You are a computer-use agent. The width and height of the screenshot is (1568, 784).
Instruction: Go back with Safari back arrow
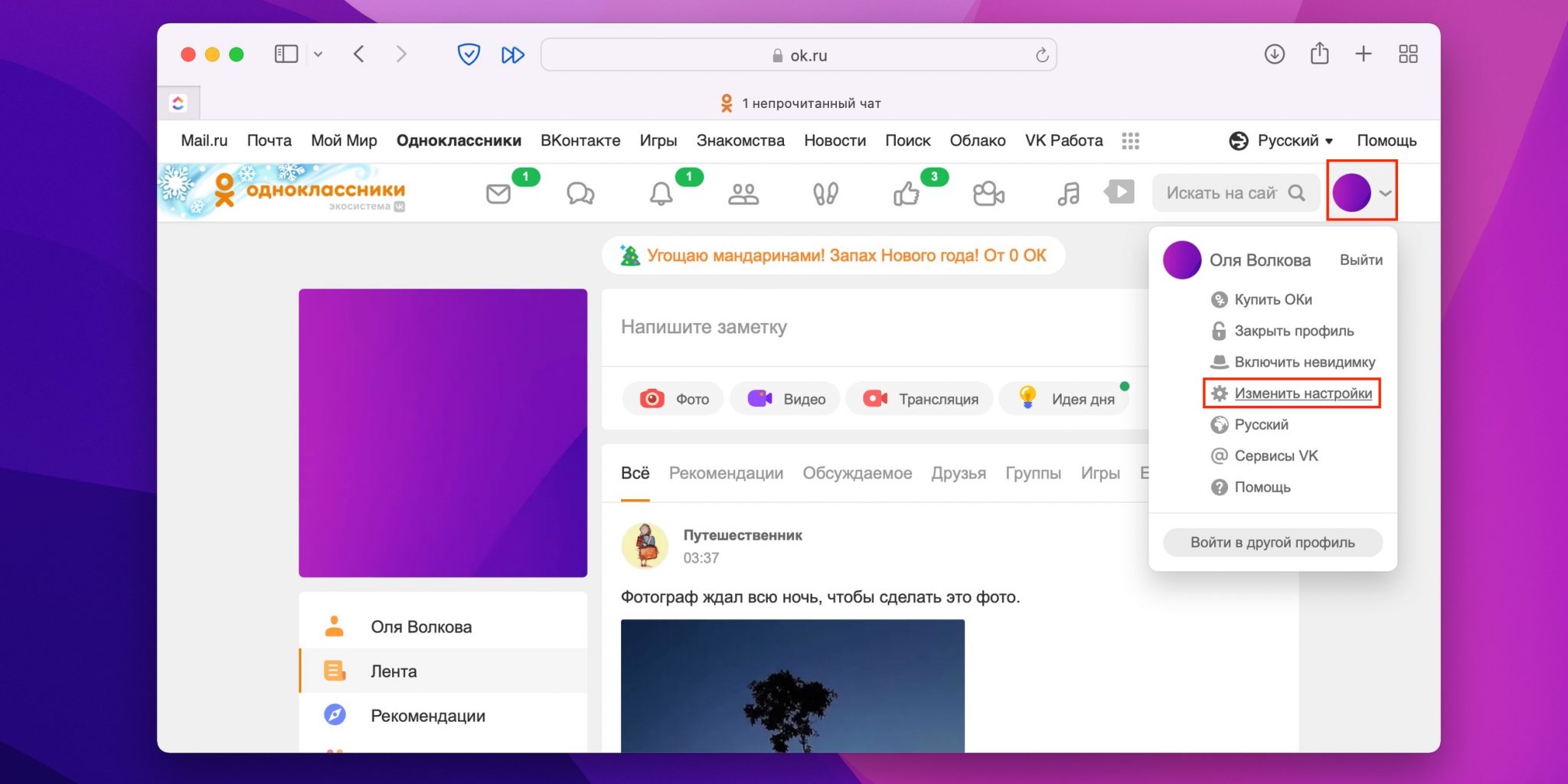pyautogui.click(x=358, y=54)
